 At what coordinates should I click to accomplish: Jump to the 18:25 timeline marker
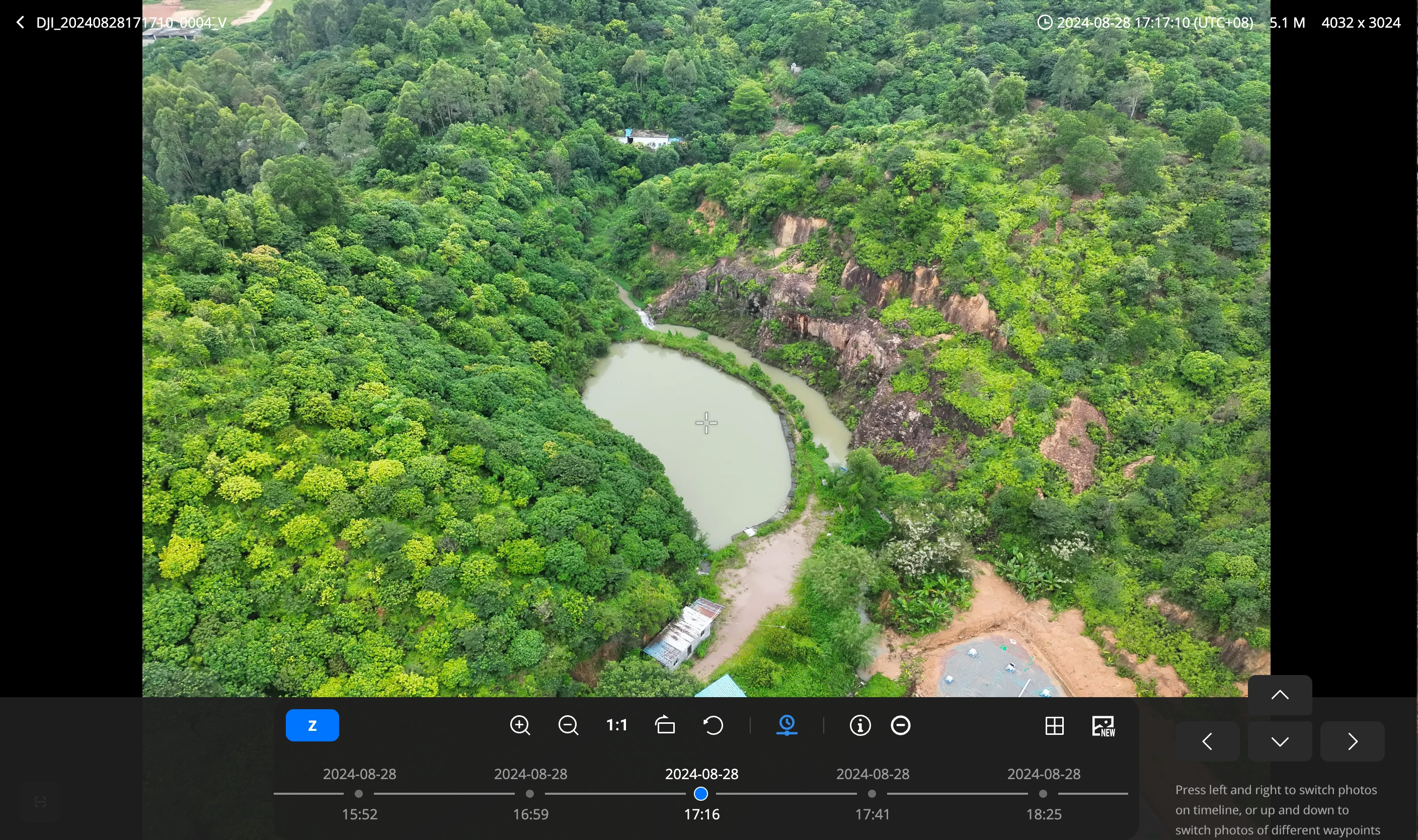pos(1044,794)
